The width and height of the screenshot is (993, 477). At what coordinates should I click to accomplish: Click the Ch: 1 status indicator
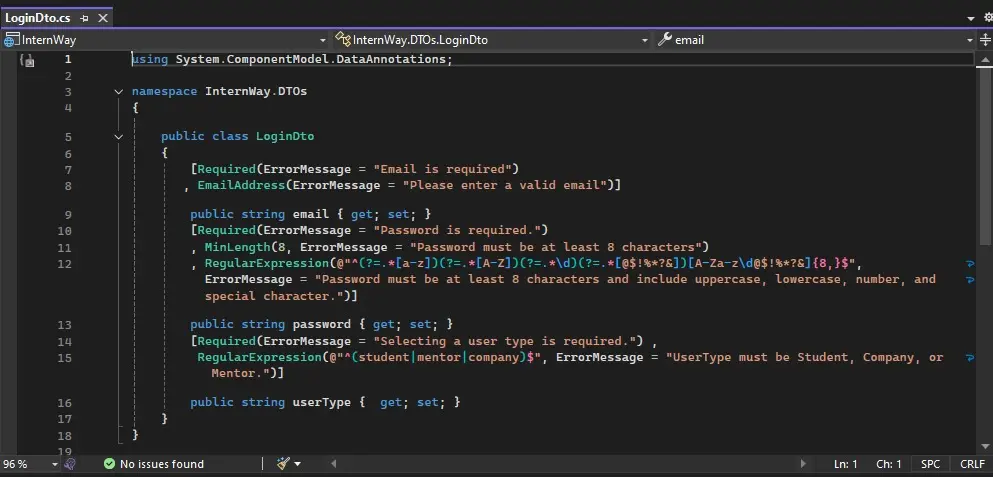[889, 464]
